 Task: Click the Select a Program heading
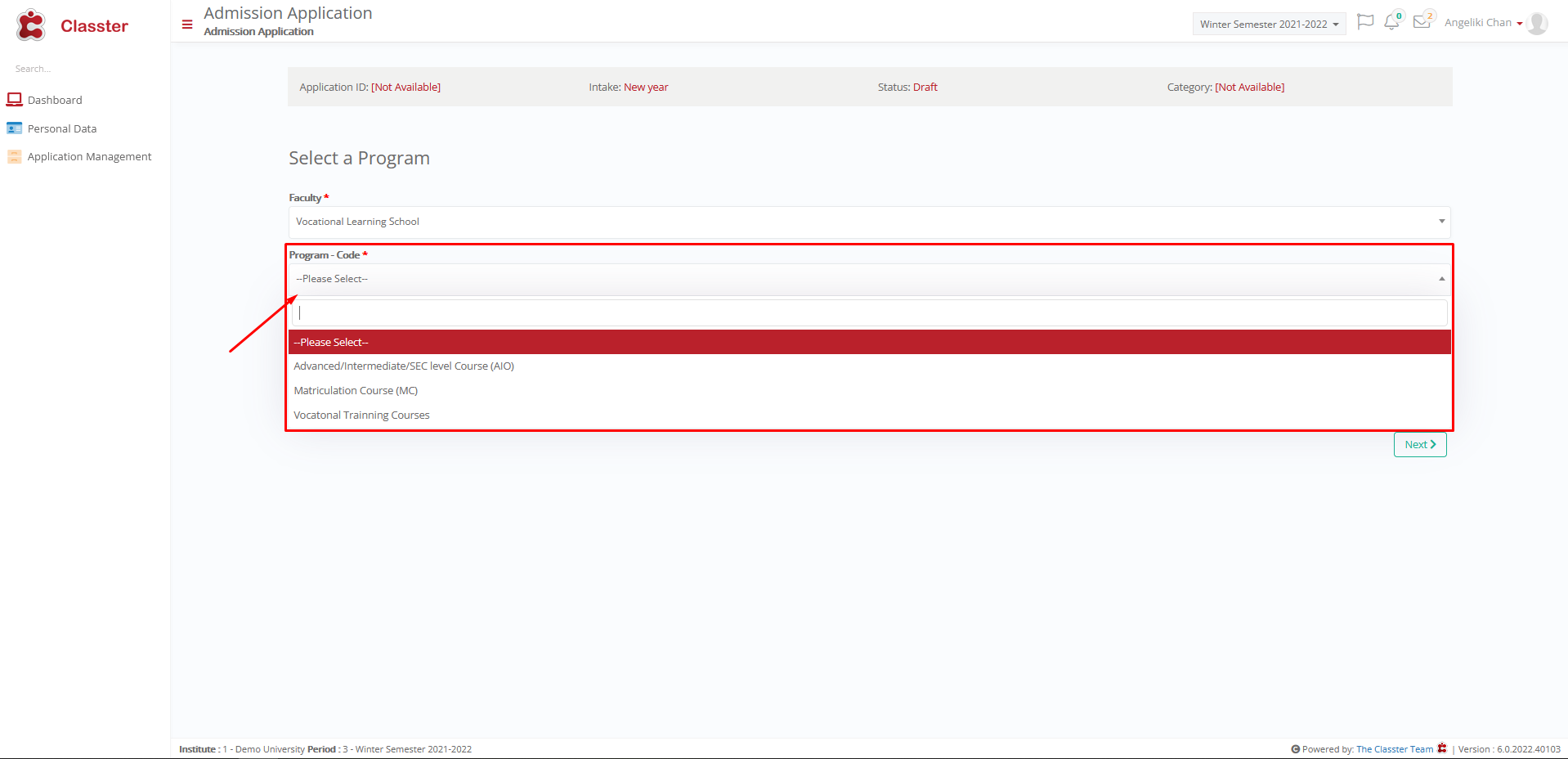[x=359, y=158]
